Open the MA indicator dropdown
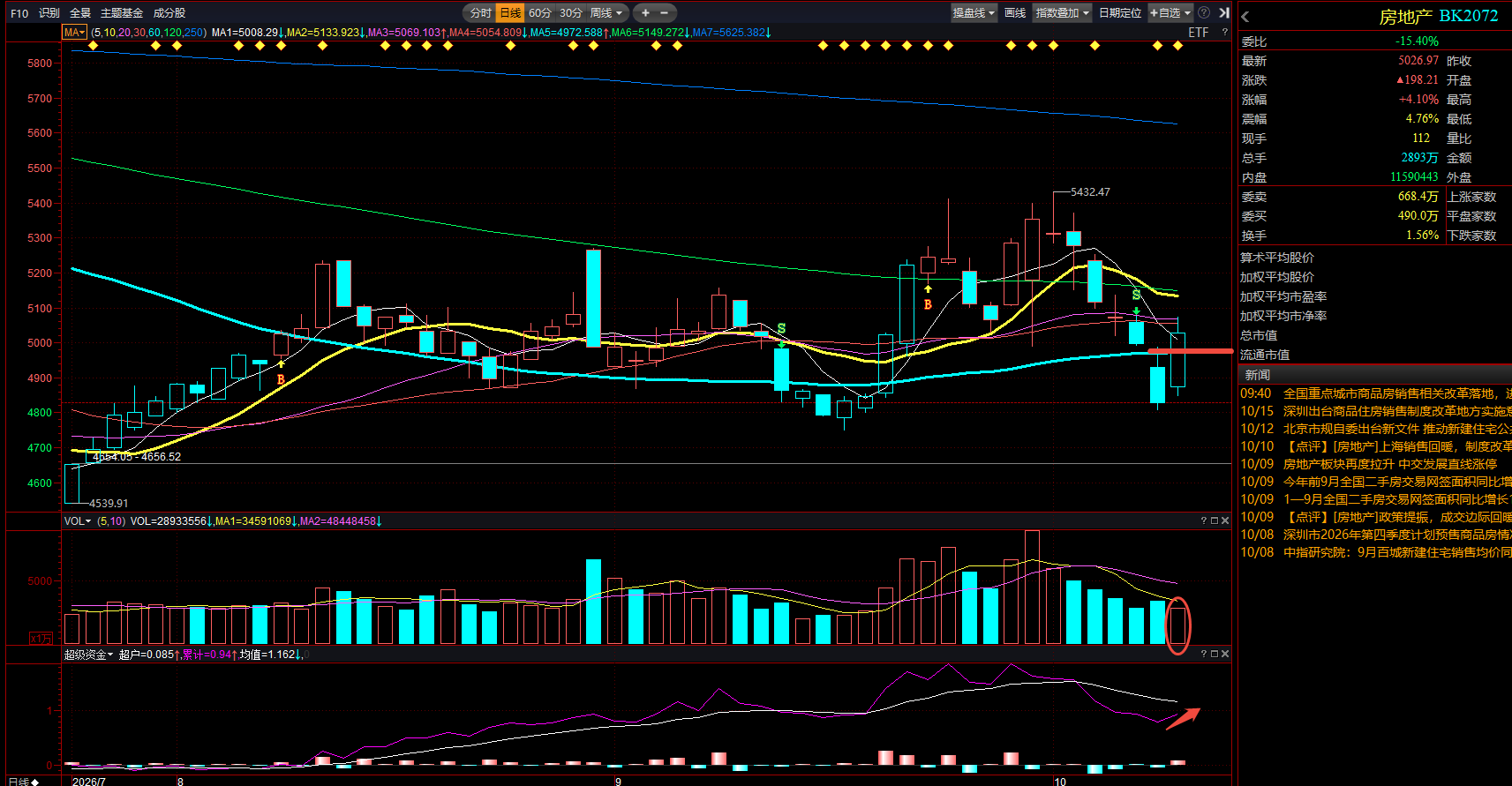Viewport: 1512px width, 786px height. [x=74, y=33]
